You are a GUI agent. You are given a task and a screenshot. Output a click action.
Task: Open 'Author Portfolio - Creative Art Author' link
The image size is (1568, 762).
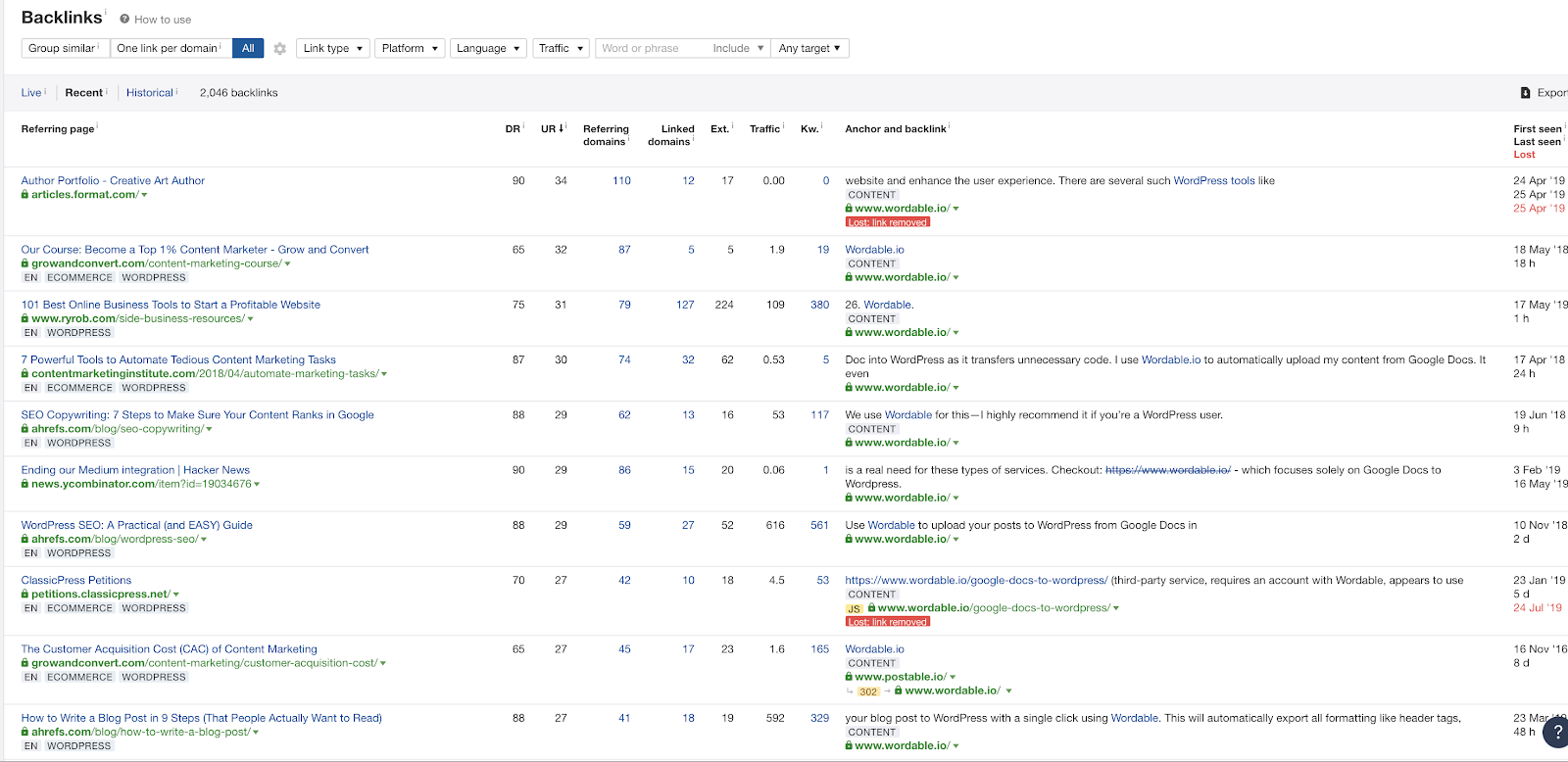point(113,180)
